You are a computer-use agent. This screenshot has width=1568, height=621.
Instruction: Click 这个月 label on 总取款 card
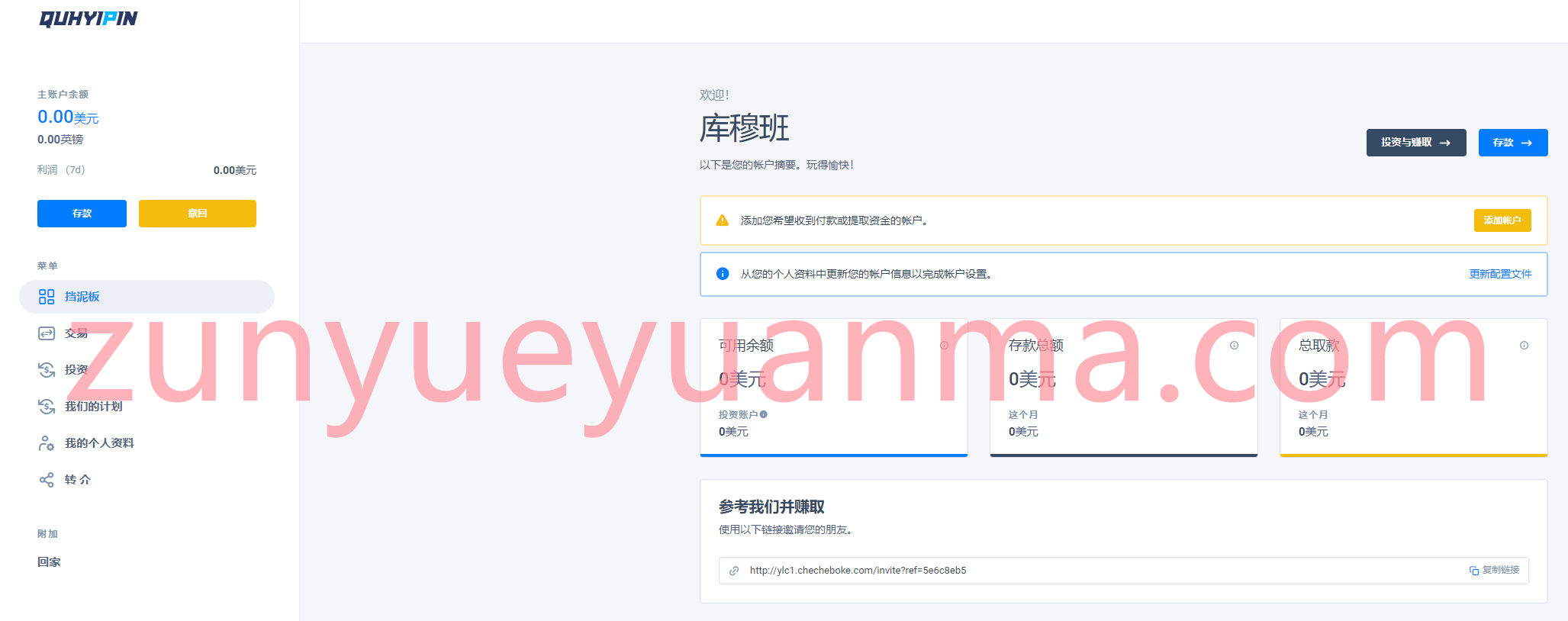[x=1313, y=415]
